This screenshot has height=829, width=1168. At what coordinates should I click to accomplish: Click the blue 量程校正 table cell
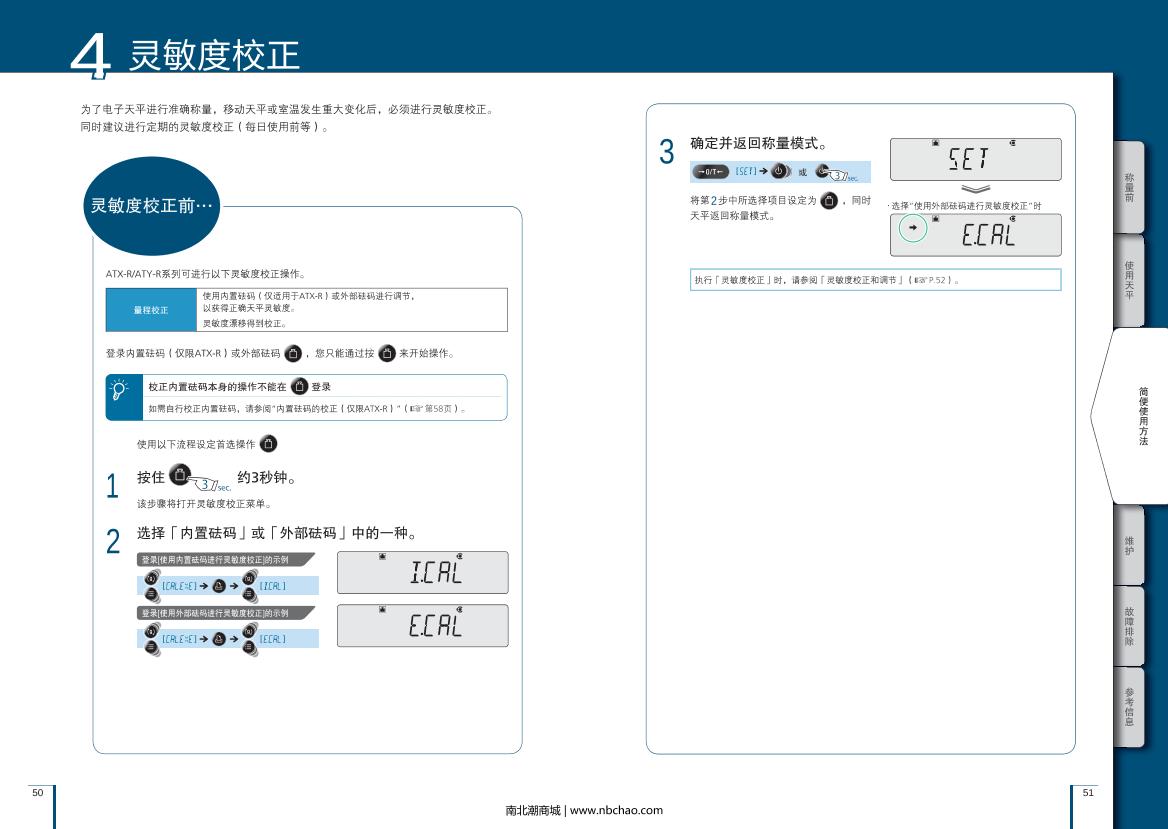click(x=152, y=310)
